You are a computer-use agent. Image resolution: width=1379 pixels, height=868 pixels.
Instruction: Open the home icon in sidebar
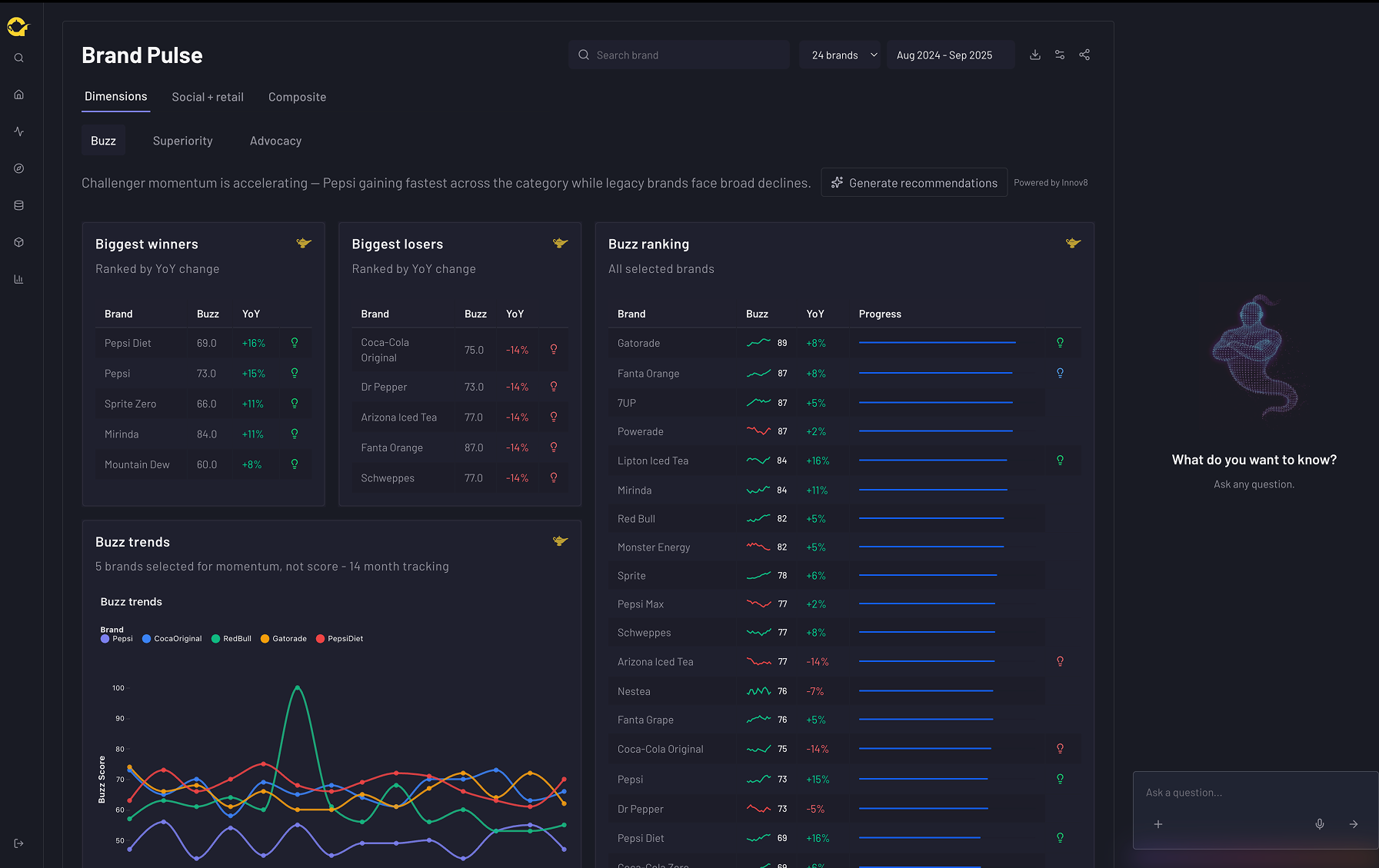coord(19,95)
